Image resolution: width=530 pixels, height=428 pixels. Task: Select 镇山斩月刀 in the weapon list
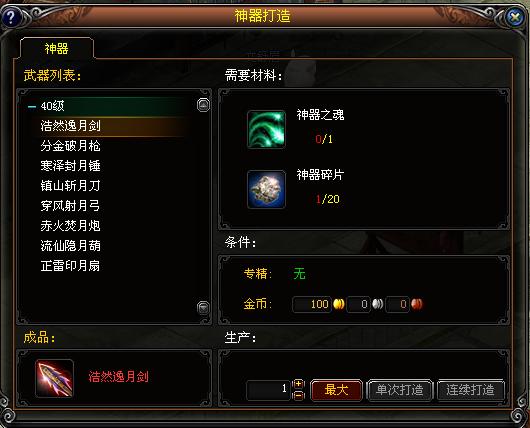click(x=71, y=186)
